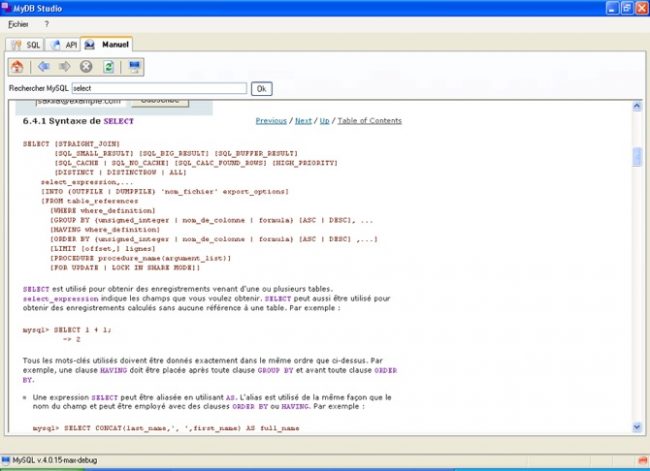Switch to the API tab
This screenshot has width=650, height=471.
tap(63, 45)
